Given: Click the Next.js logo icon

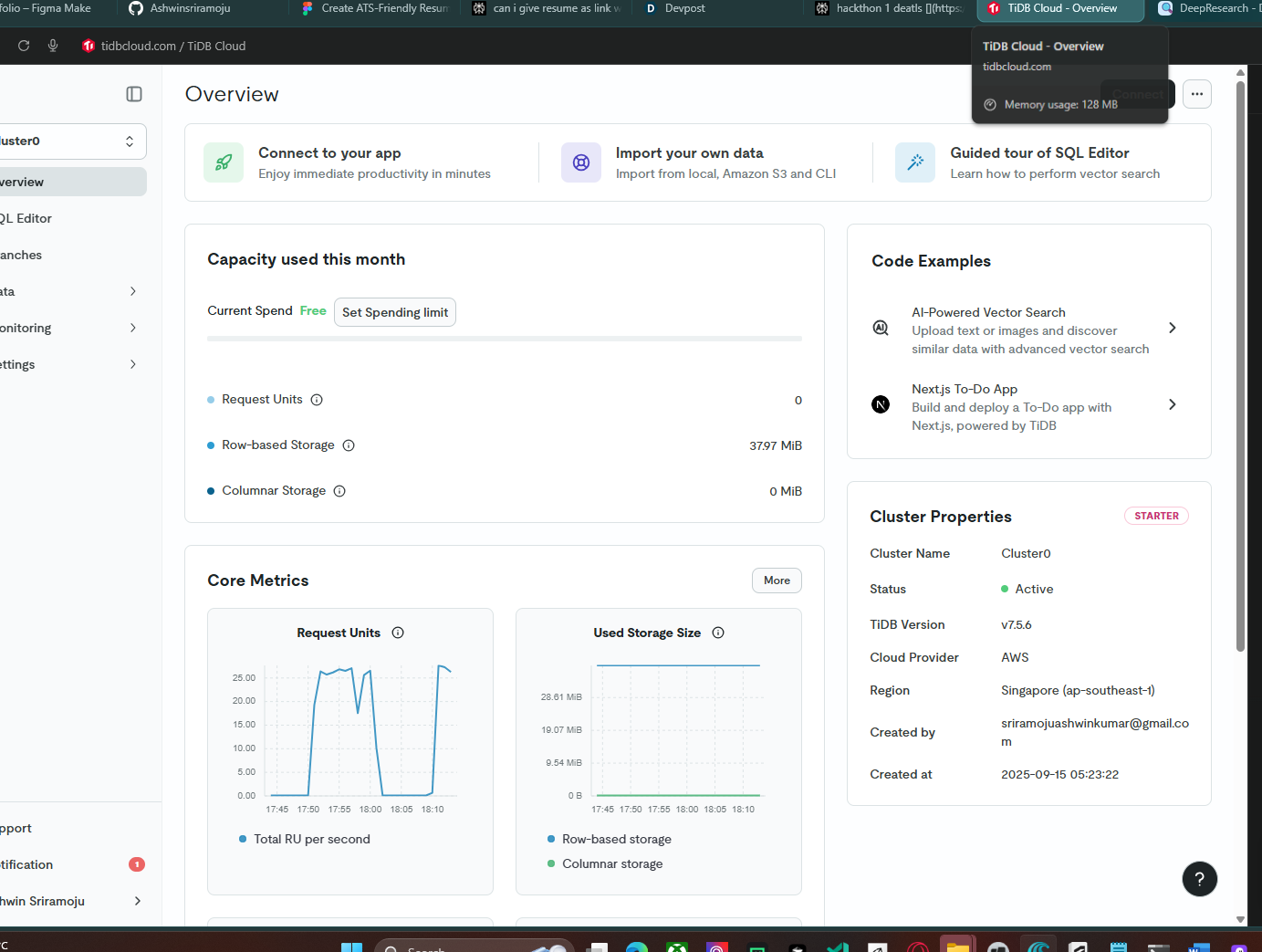Looking at the screenshot, I should (x=881, y=404).
